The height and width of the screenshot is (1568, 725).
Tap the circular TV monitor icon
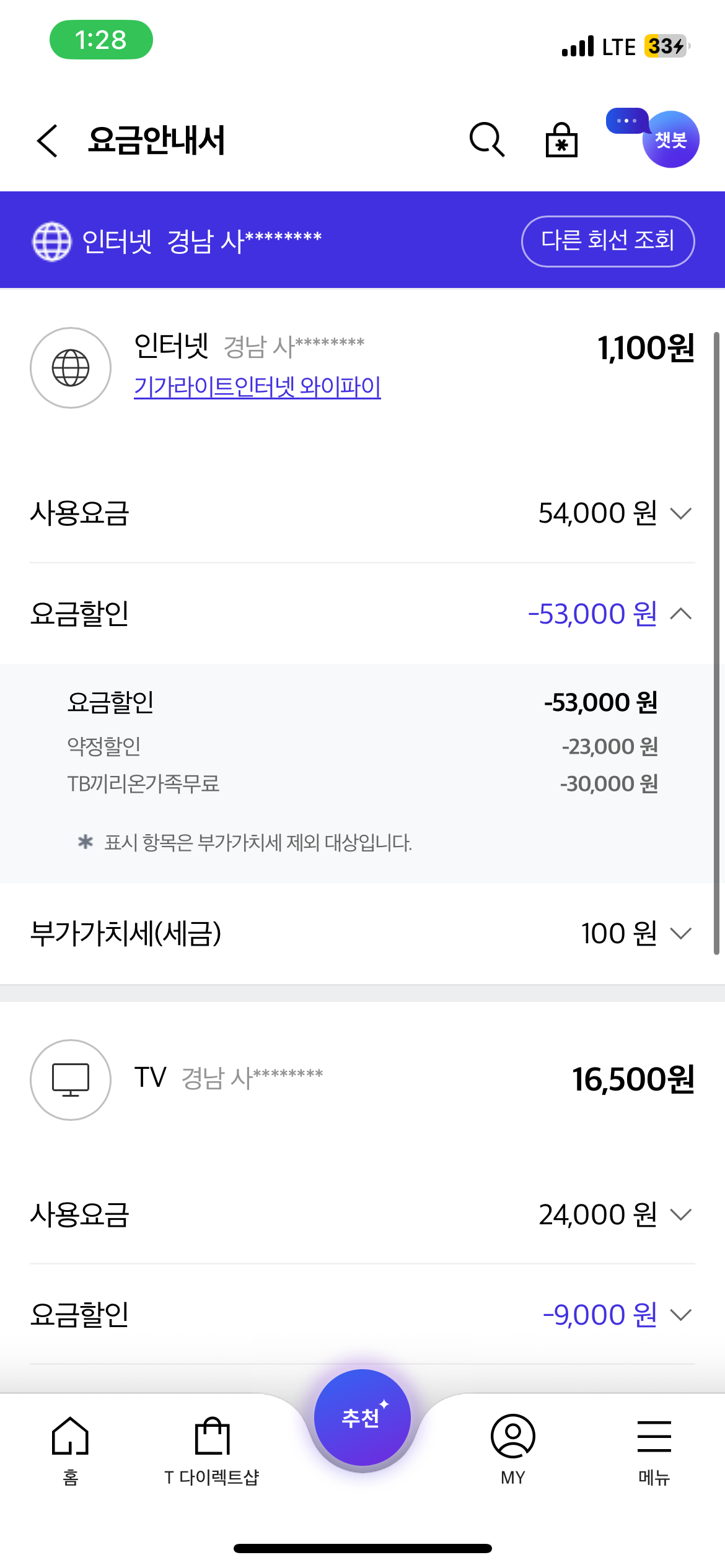coord(71,1079)
